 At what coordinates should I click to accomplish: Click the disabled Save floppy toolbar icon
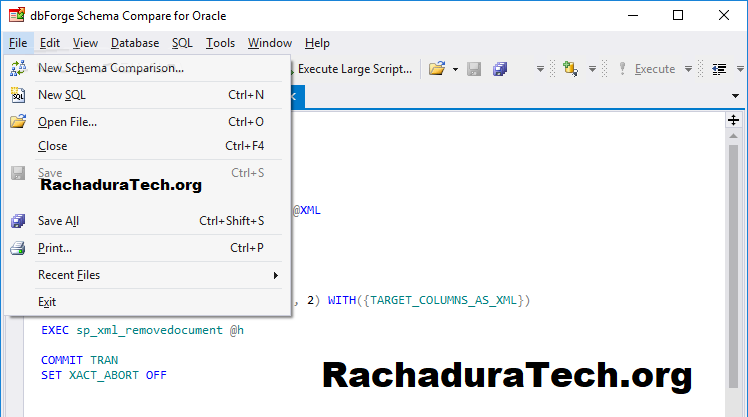(474, 69)
